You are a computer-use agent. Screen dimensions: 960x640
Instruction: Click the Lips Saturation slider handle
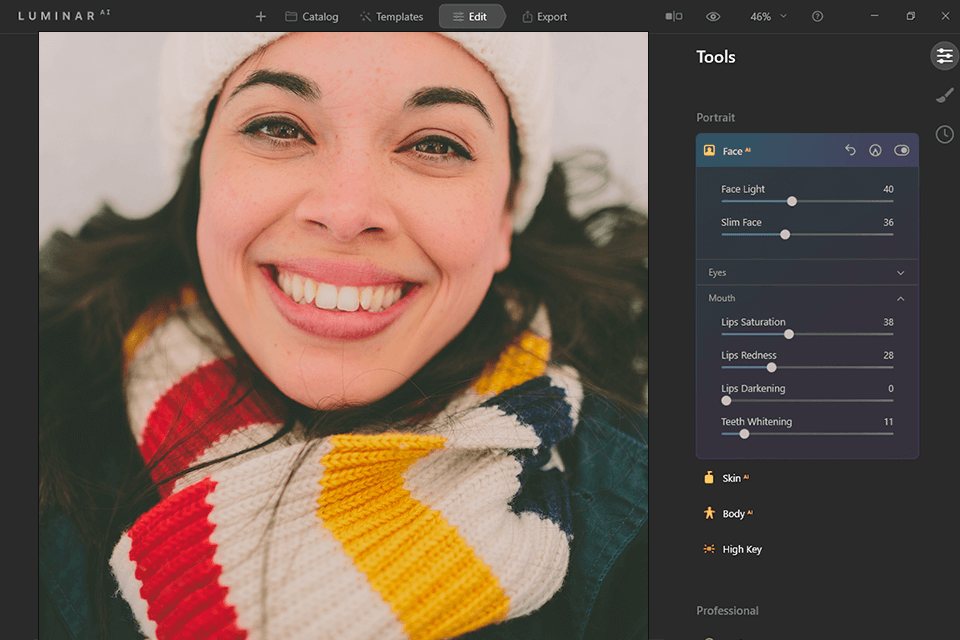(x=789, y=334)
